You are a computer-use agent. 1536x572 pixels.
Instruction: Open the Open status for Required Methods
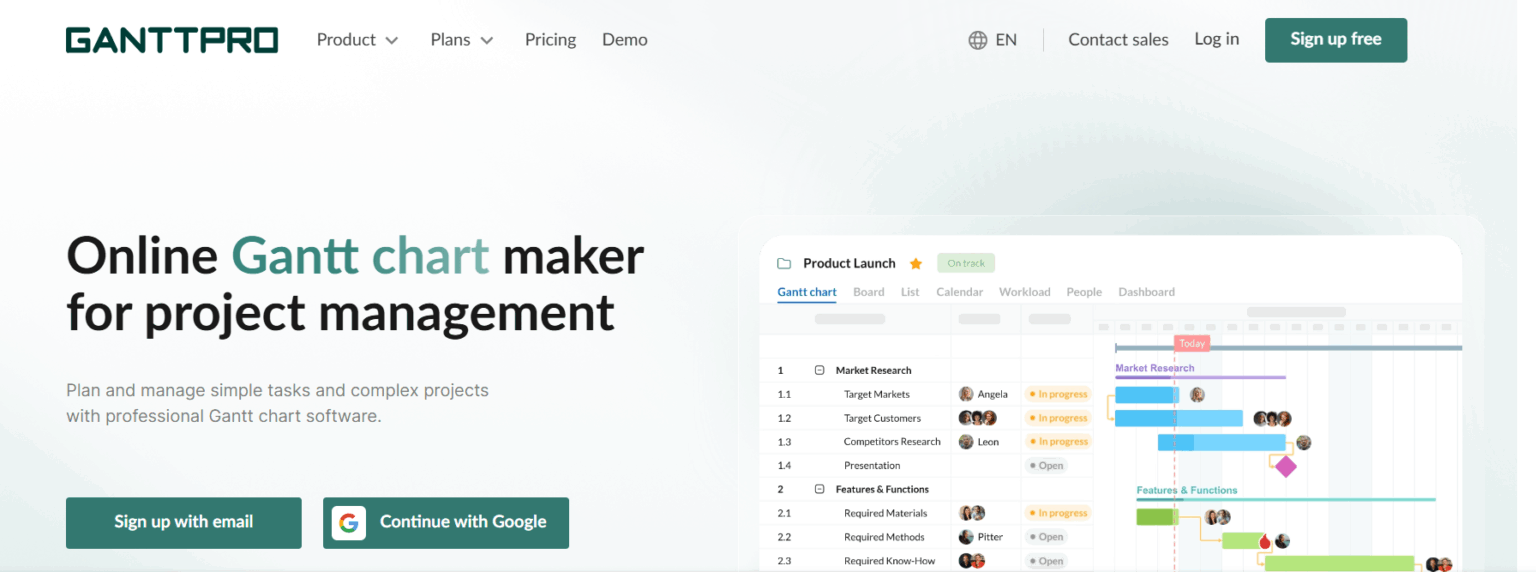[x=1046, y=537]
